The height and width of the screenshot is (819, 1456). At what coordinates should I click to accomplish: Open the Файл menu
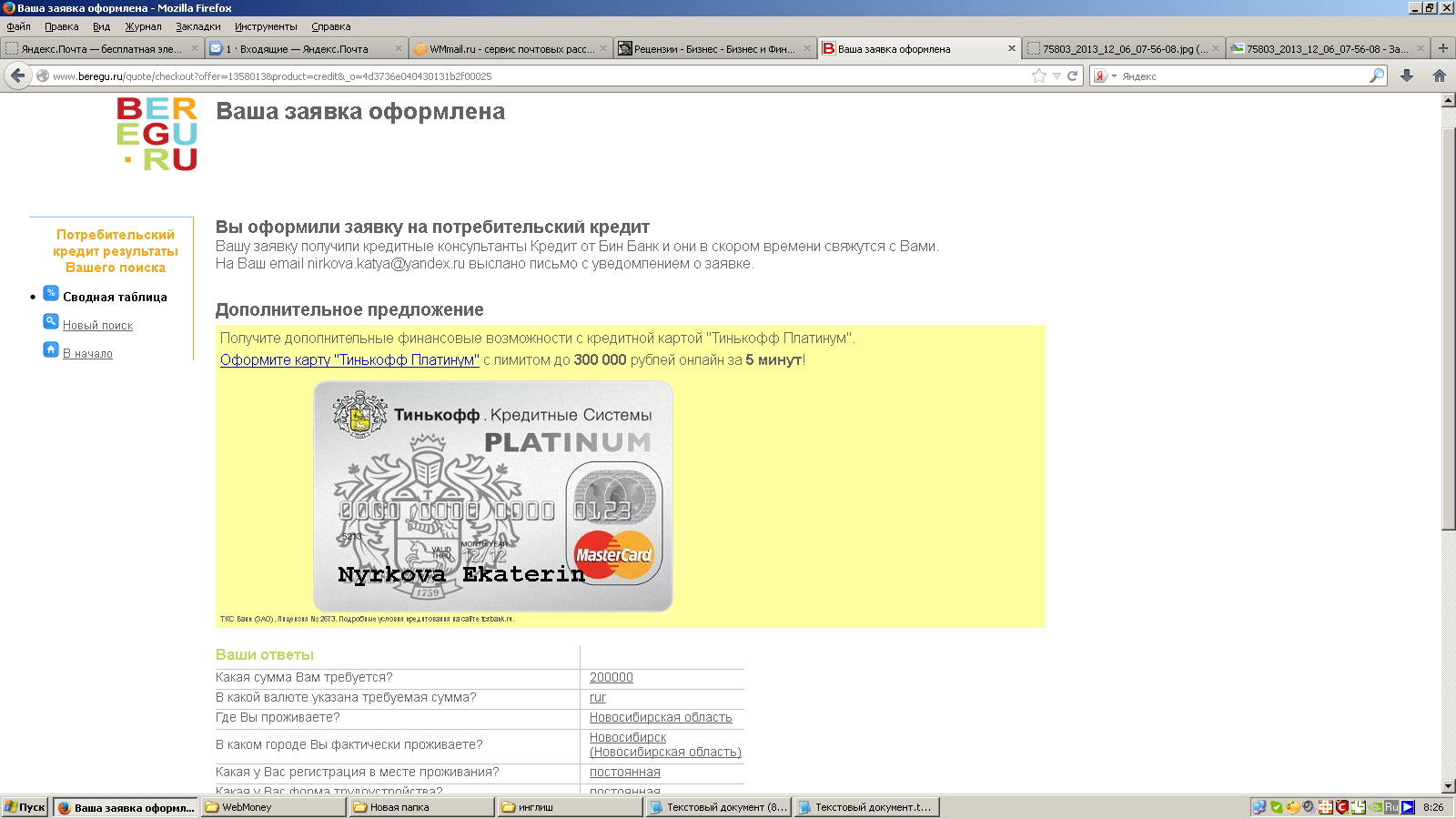(x=18, y=26)
